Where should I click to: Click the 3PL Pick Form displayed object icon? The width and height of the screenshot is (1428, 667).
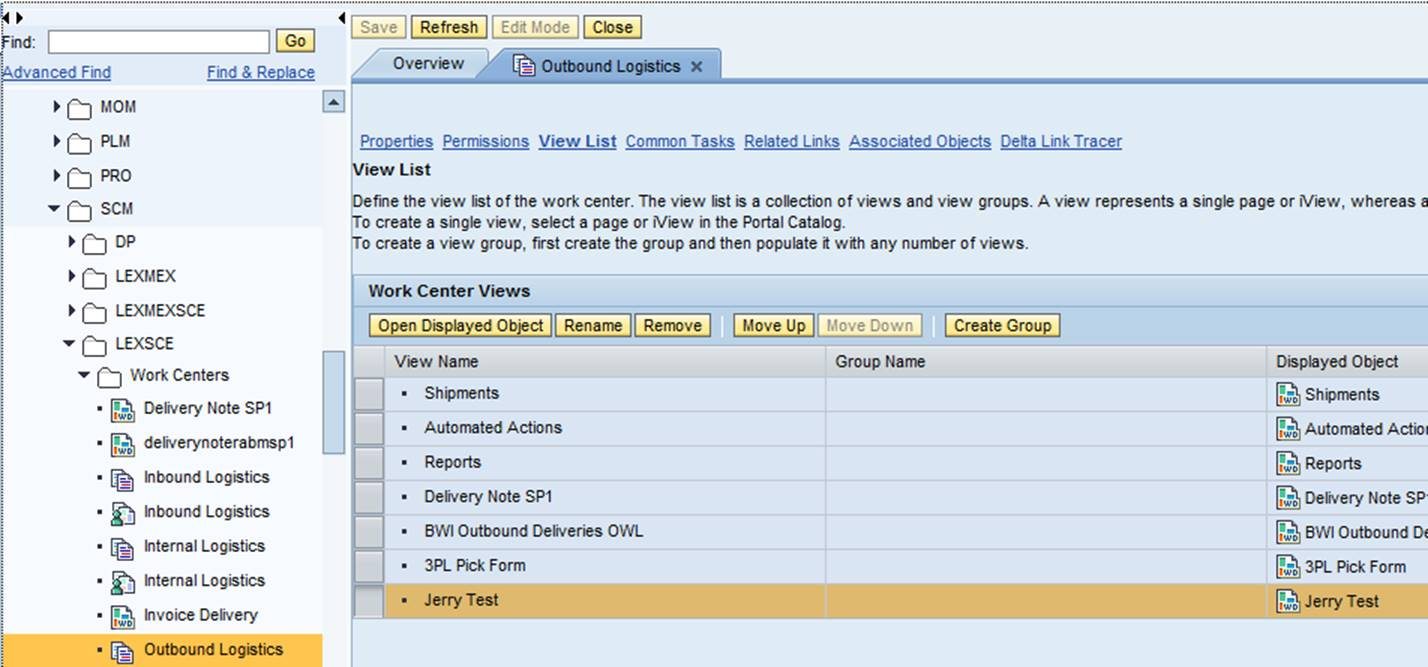pyautogui.click(x=1288, y=566)
